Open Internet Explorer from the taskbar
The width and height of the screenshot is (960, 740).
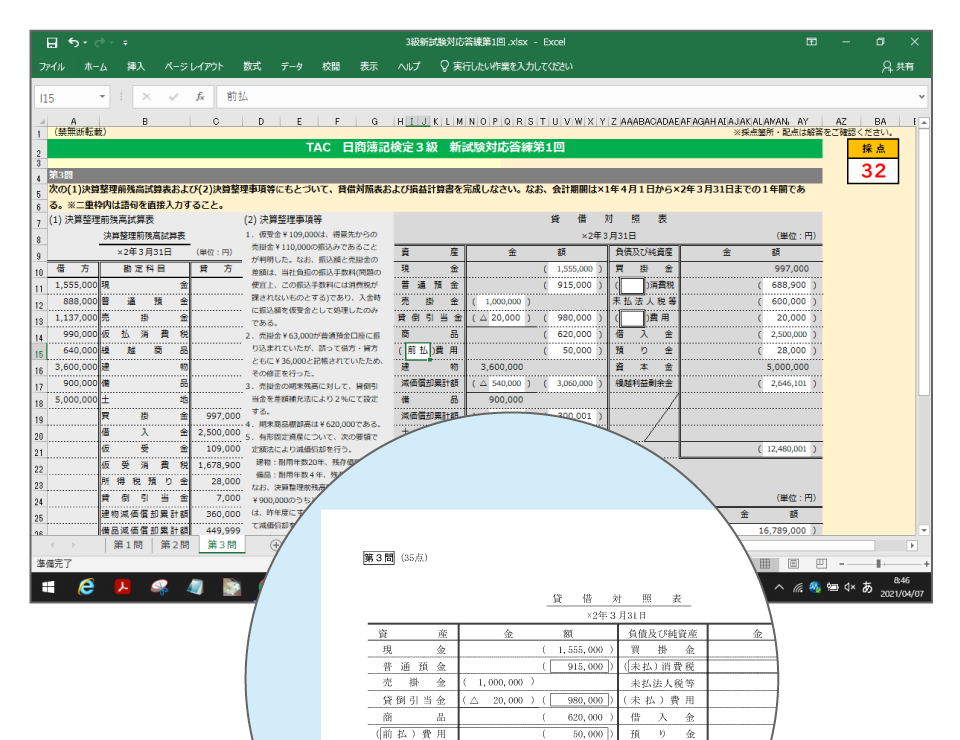coord(87,587)
